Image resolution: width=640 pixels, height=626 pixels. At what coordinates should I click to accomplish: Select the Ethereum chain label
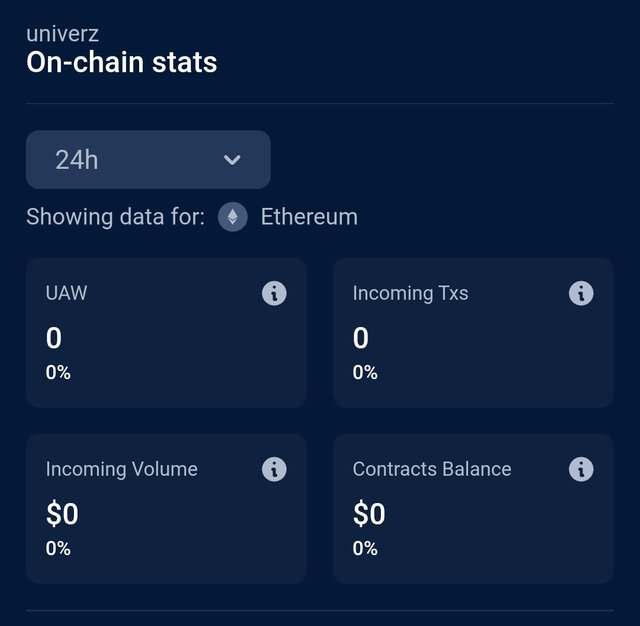(309, 217)
